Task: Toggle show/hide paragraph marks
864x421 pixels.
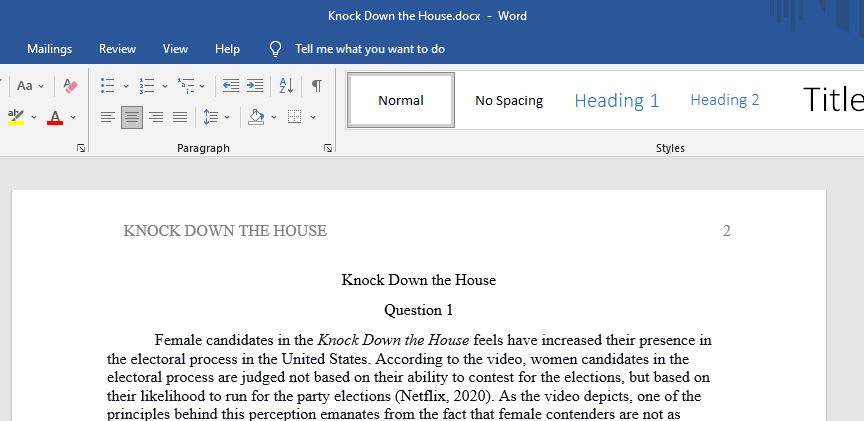Action: click(x=317, y=85)
